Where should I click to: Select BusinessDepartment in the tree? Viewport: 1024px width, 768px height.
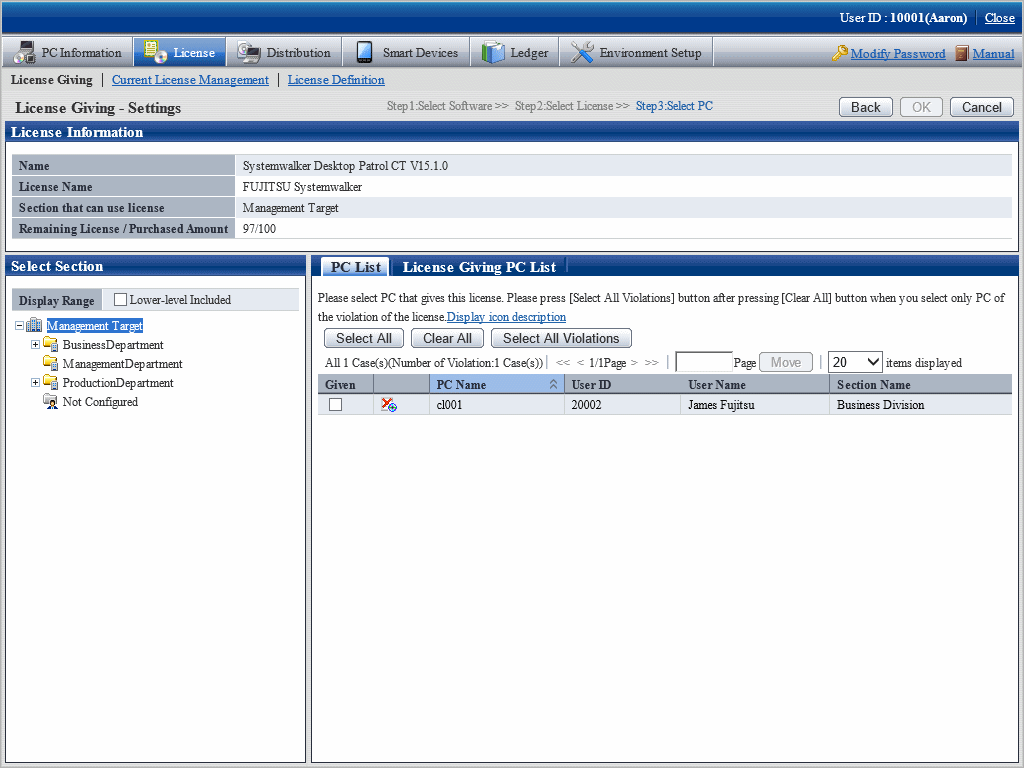113,344
